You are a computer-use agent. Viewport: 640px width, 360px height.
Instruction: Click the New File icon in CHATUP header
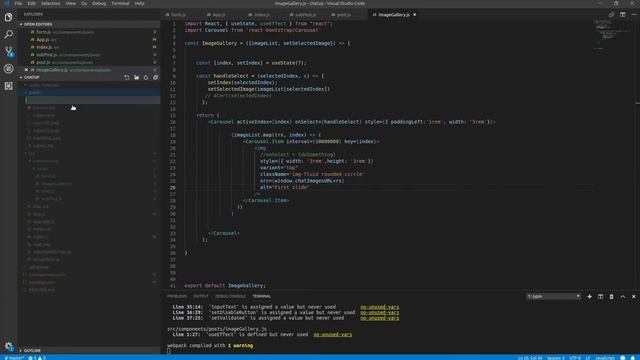127,77
